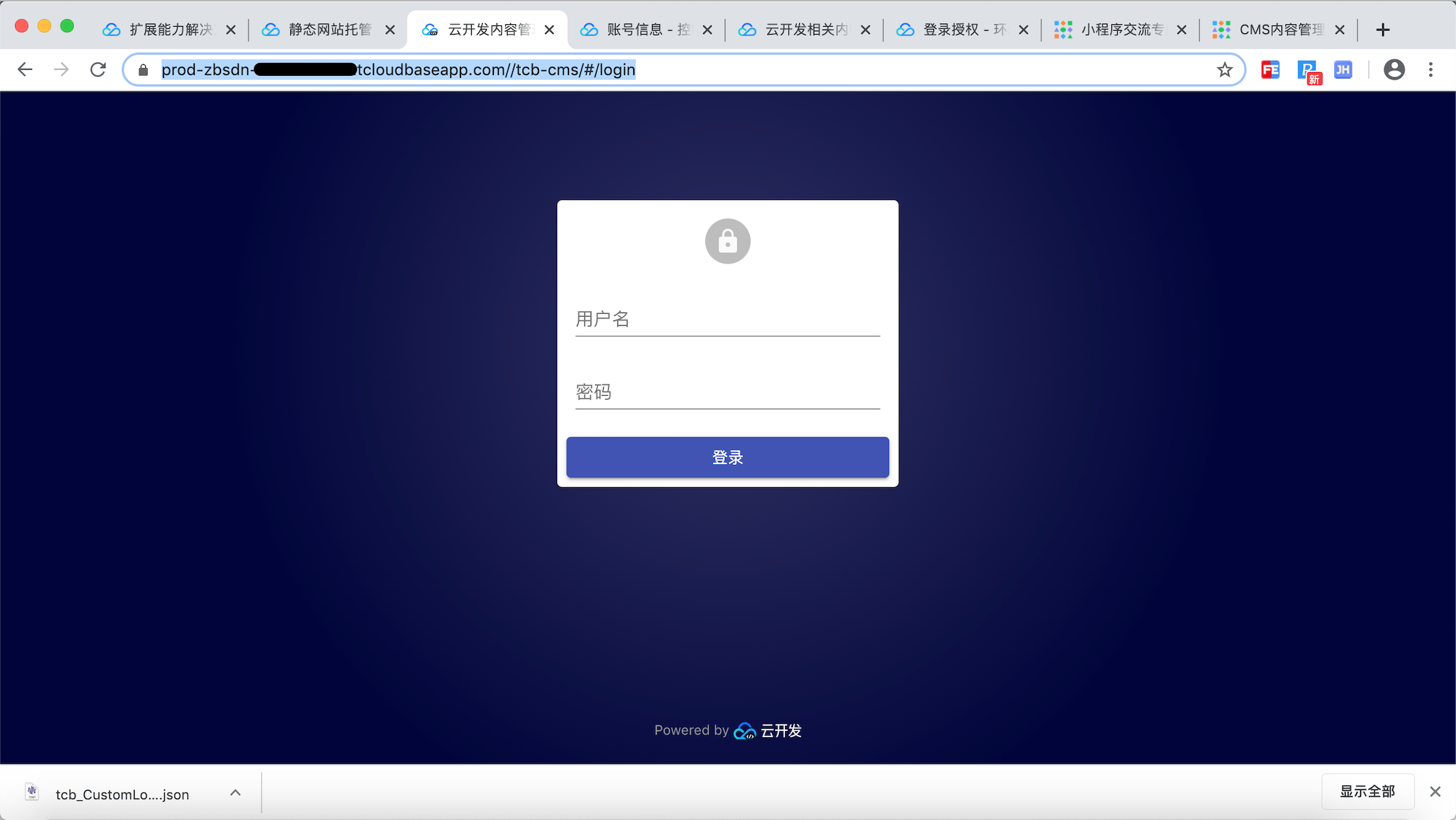The width and height of the screenshot is (1456, 820).
Task: Close the 登录授权 tab
Action: tap(1024, 29)
